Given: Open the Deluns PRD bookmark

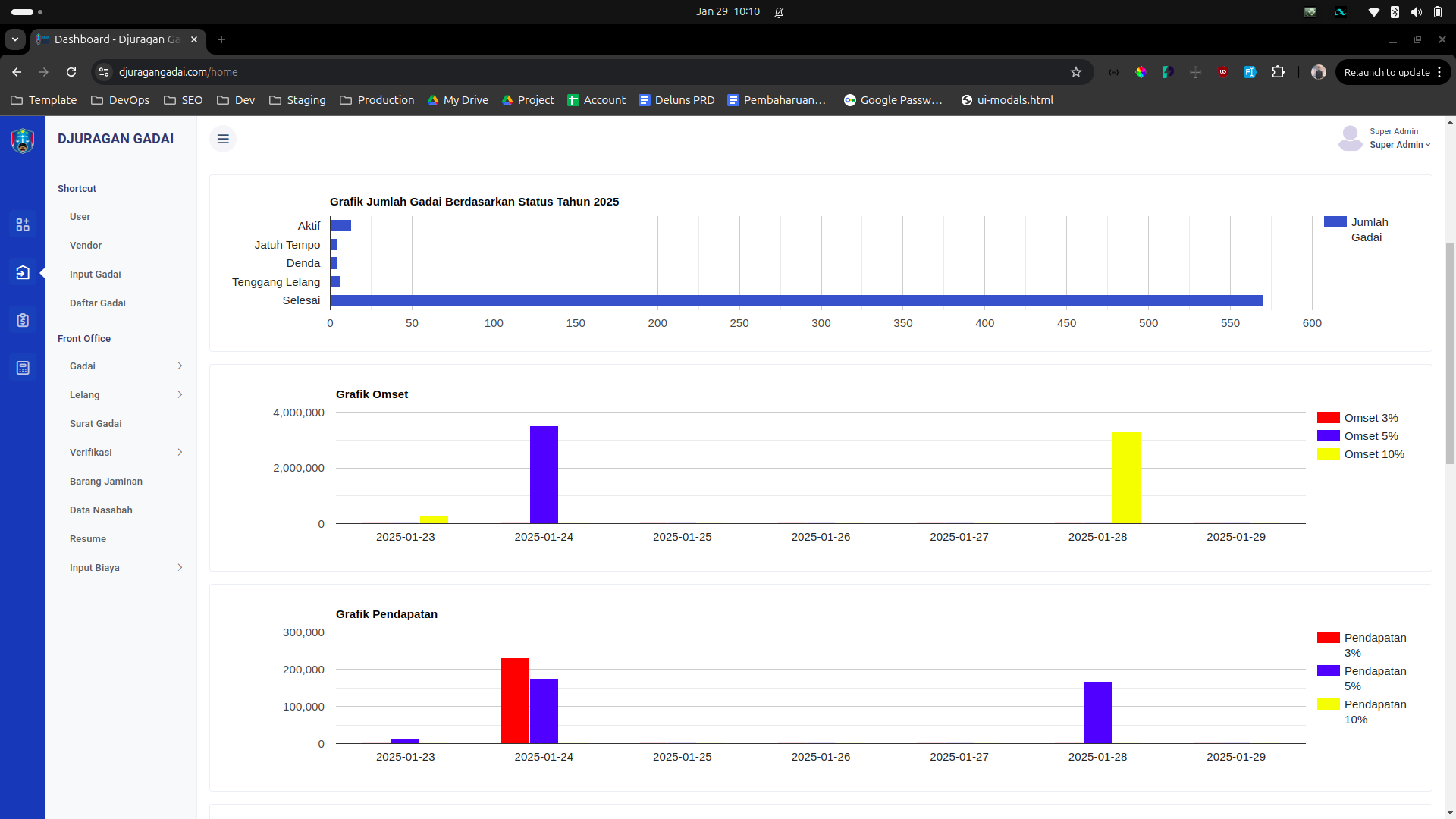Looking at the screenshot, I should [x=676, y=100].
